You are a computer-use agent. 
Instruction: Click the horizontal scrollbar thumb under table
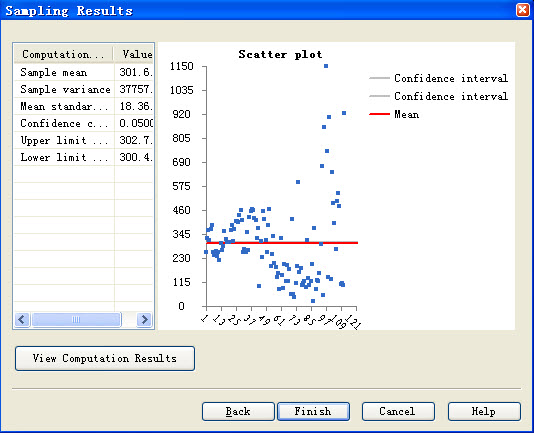(x=76, y=320)
